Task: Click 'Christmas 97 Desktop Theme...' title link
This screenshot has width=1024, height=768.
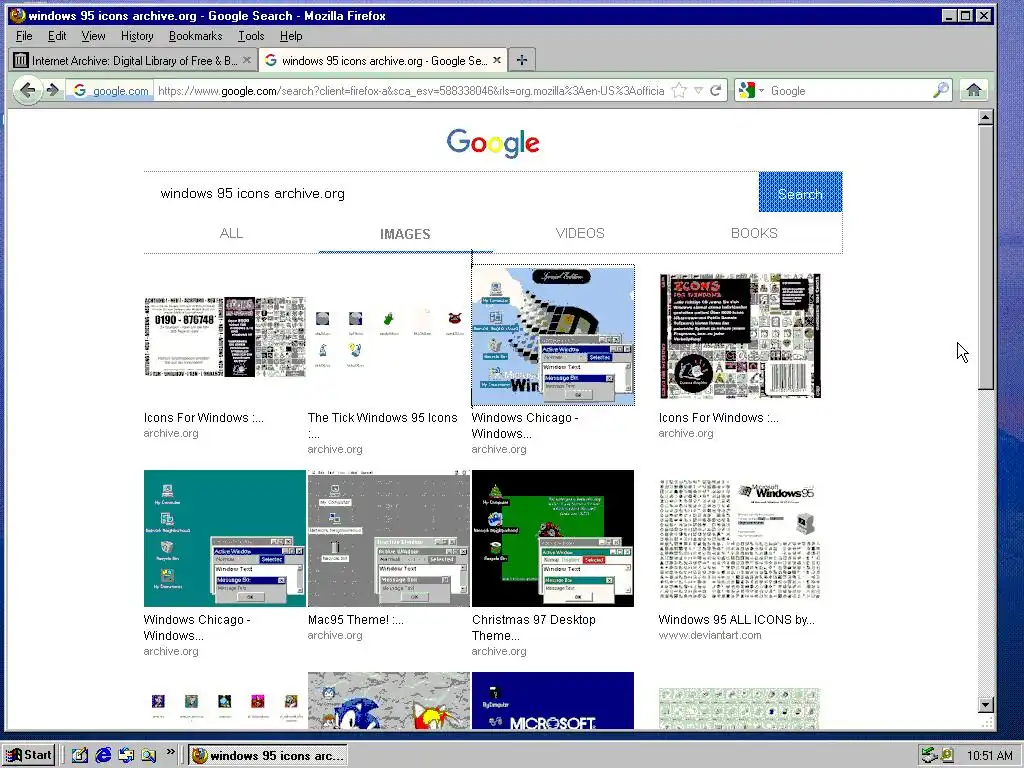Action: 534,627
